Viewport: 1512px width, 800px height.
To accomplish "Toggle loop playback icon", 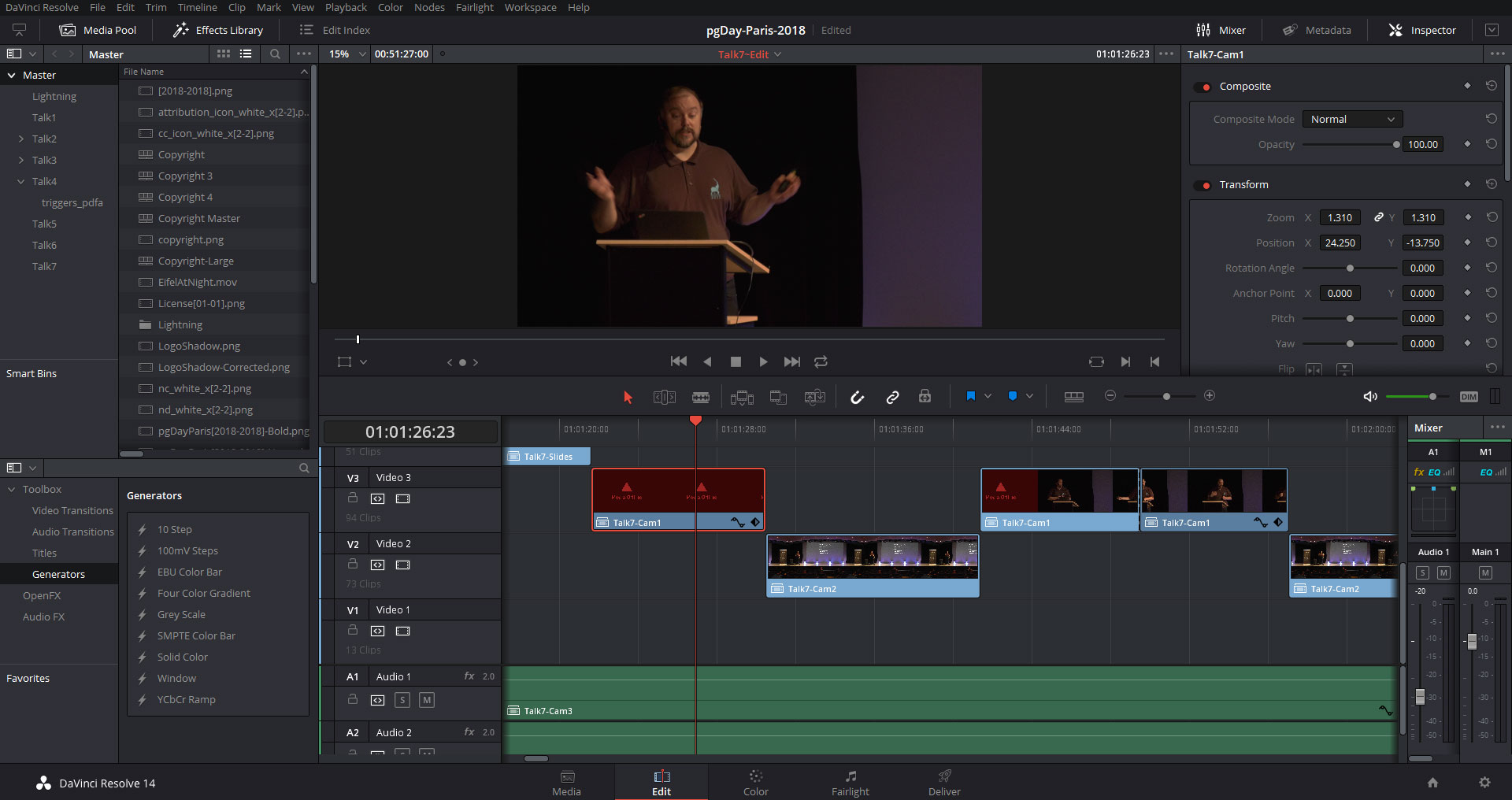I will pos(821,361).
